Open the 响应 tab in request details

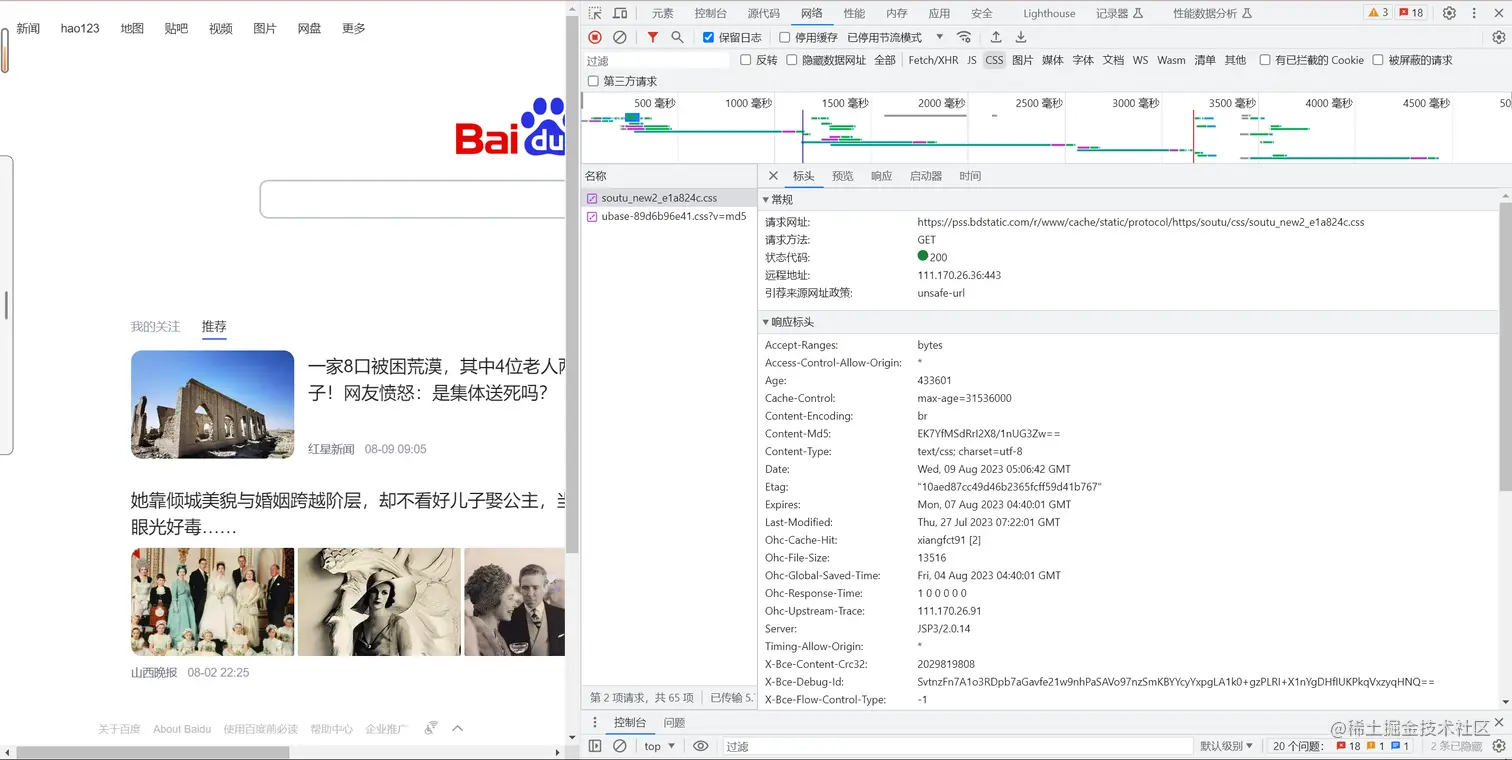pos(881,176)
